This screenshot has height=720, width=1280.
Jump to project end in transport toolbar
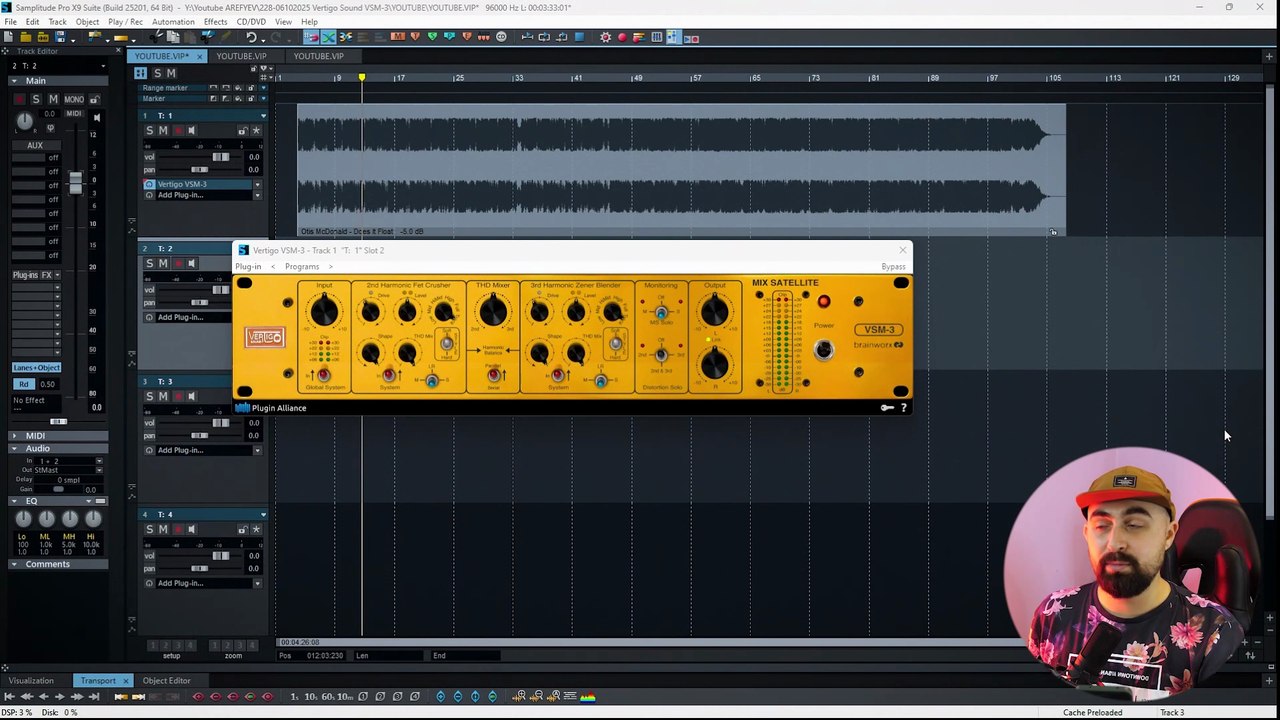pyautogui.click(x=93, y=696)
